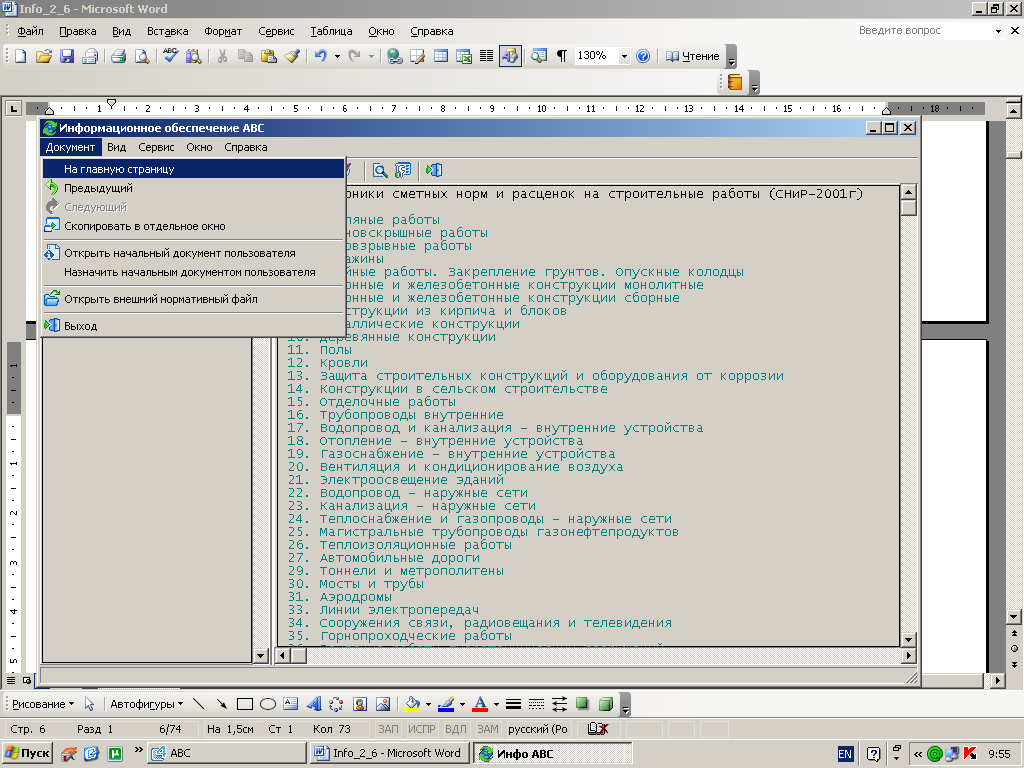Open the Columns layout icon
The width and height of the screenshot is (1024, 768).
pos(487,56)
